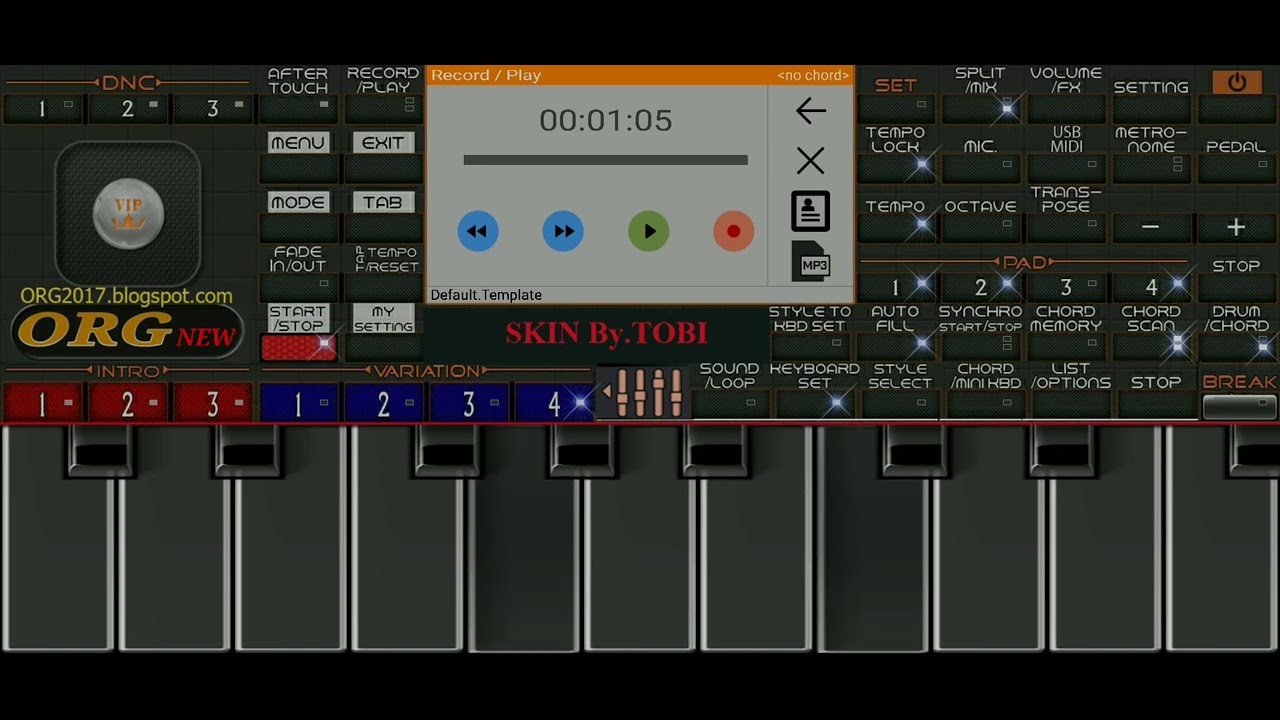
Task: Click the minus button
Action: point(1151,228)
